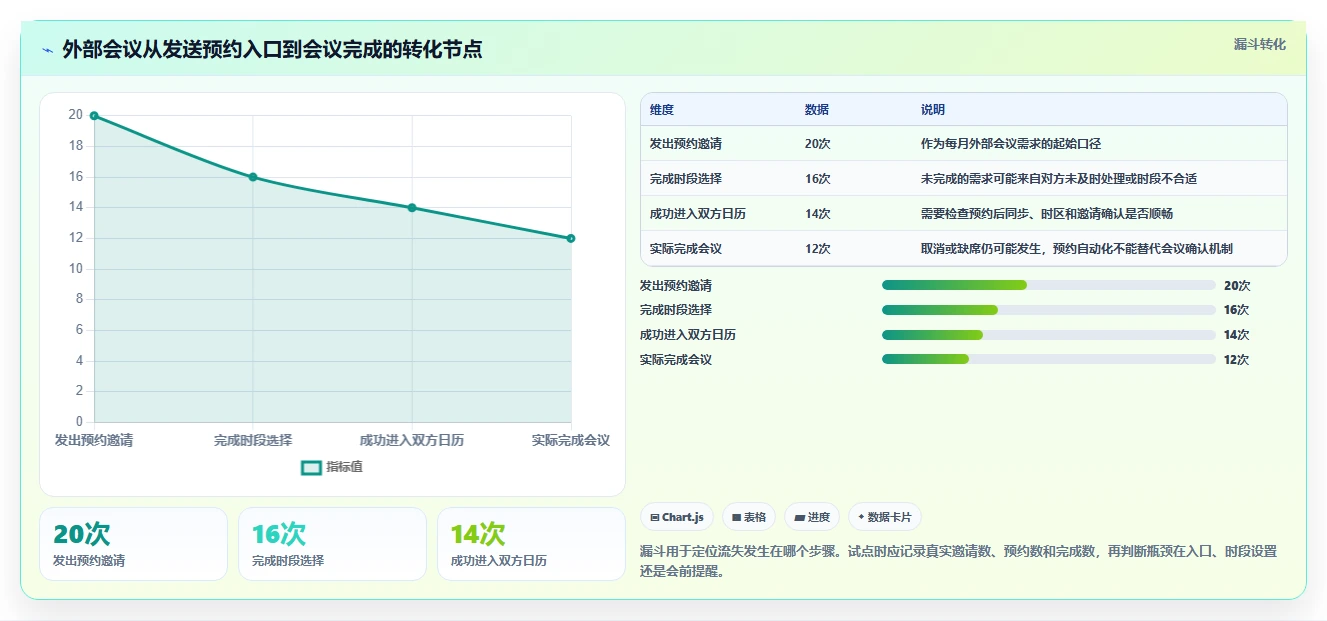Select the 完成时段选择 table row cell
This screenshot has height=621, width=1327.
click(x=686, y=179)
